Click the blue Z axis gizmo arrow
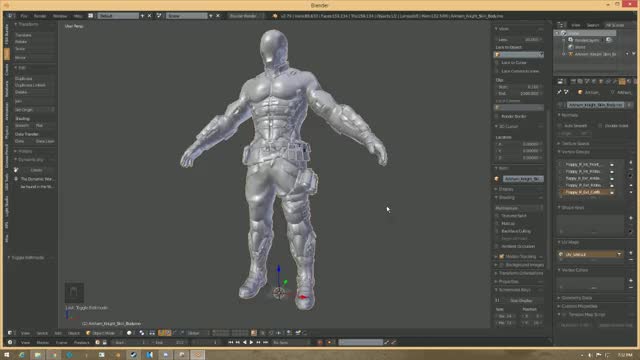640x360 pixels. coord(278,269)
